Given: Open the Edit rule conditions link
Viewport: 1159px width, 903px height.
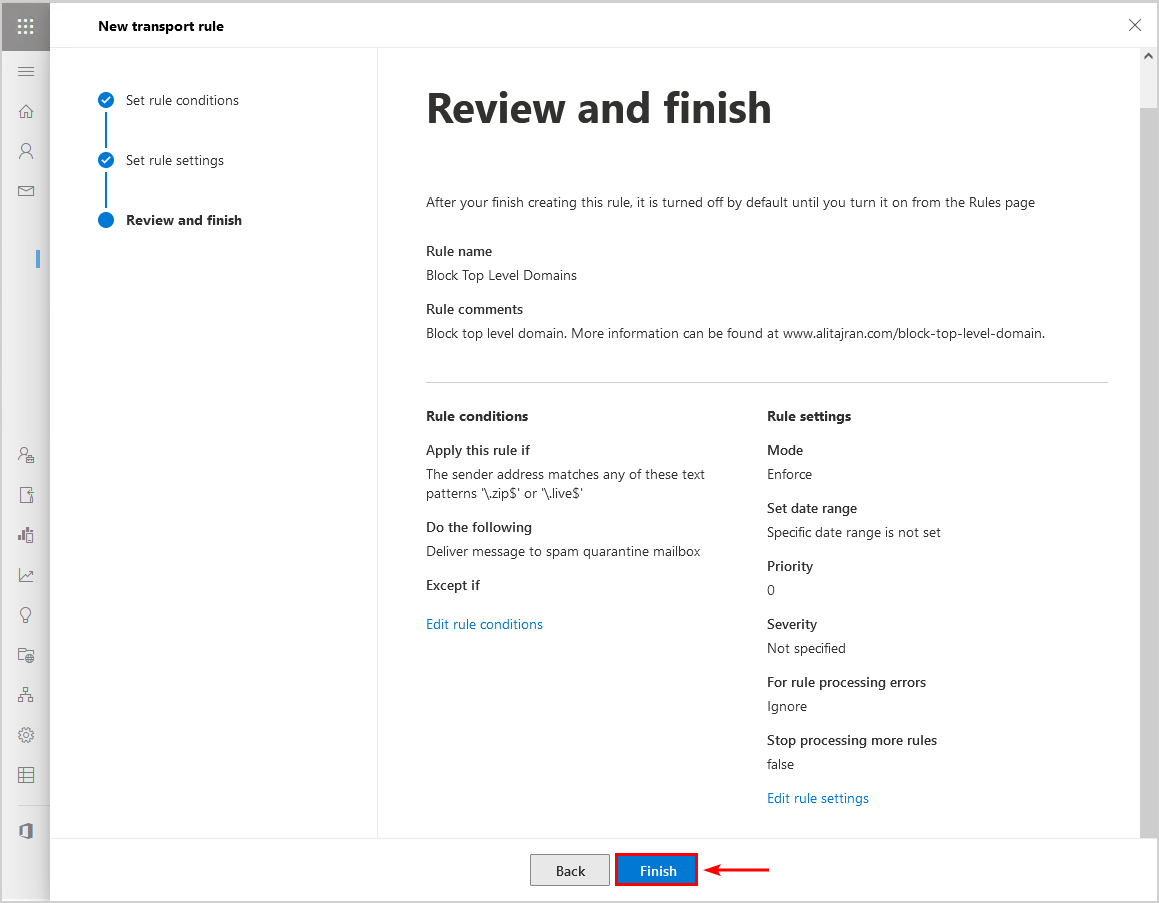Looking at the screenshot, I should (x=484, y=624).
